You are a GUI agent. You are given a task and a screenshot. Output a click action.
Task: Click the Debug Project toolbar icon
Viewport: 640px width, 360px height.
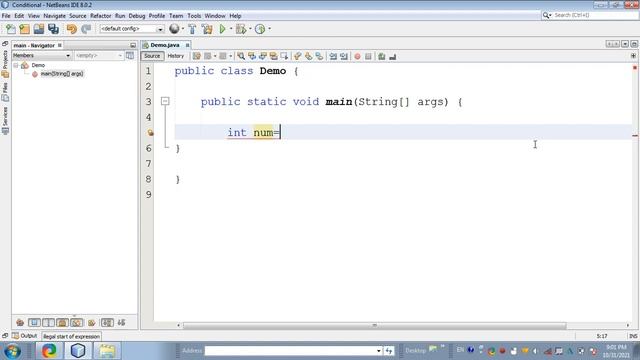pyautogui.click(x=241, y=29)
